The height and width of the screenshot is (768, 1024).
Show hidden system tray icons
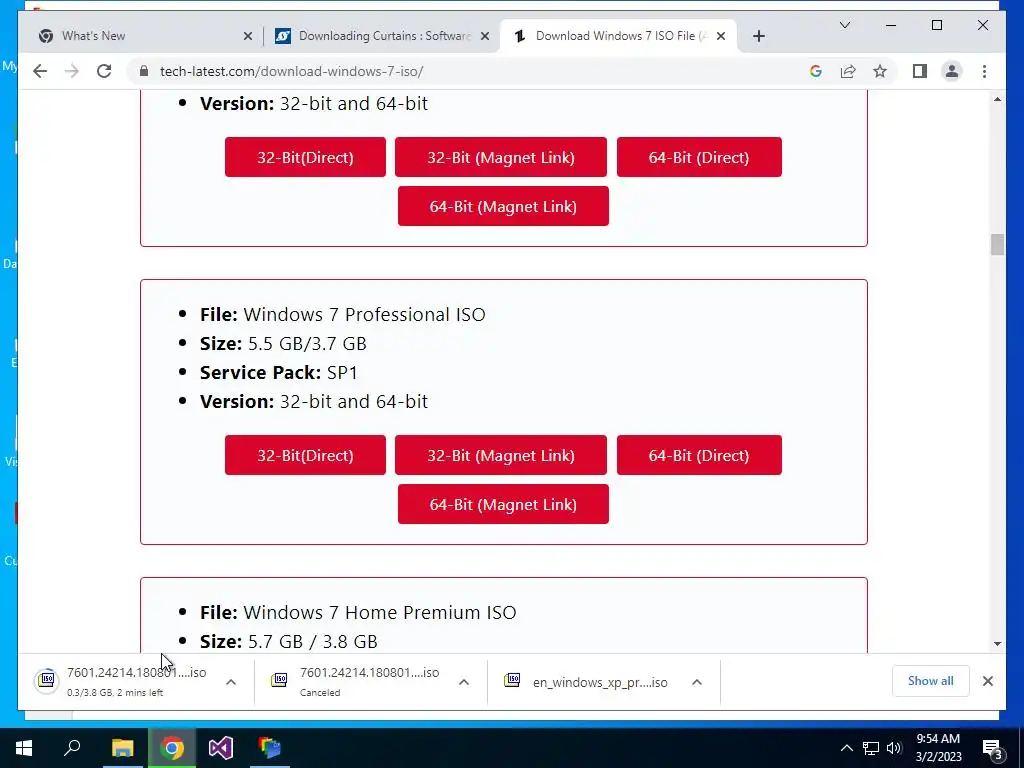[846, 748]
